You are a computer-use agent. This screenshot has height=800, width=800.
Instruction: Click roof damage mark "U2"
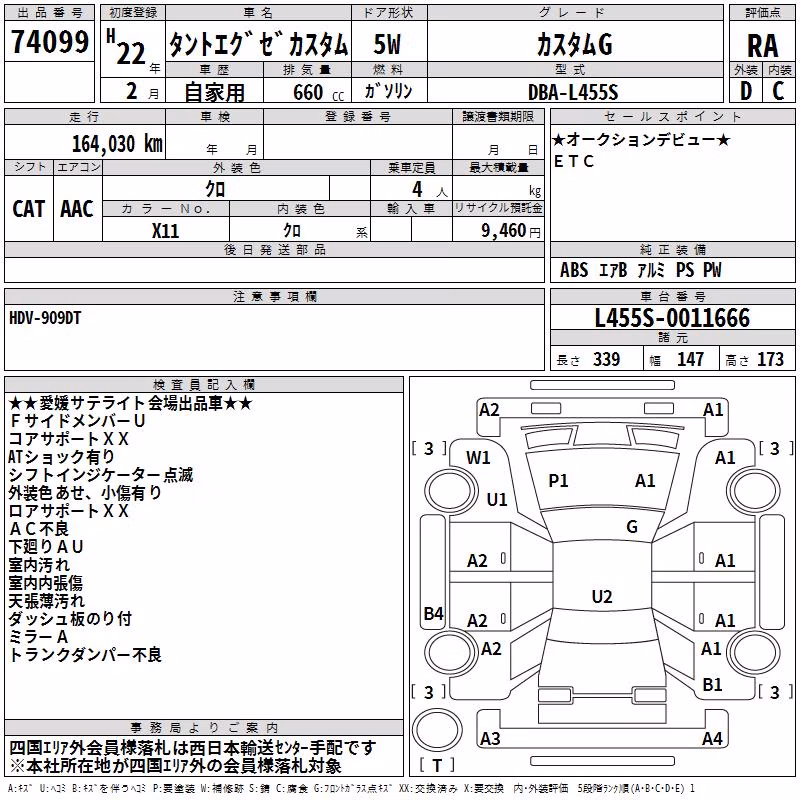(x=602, y=596)
